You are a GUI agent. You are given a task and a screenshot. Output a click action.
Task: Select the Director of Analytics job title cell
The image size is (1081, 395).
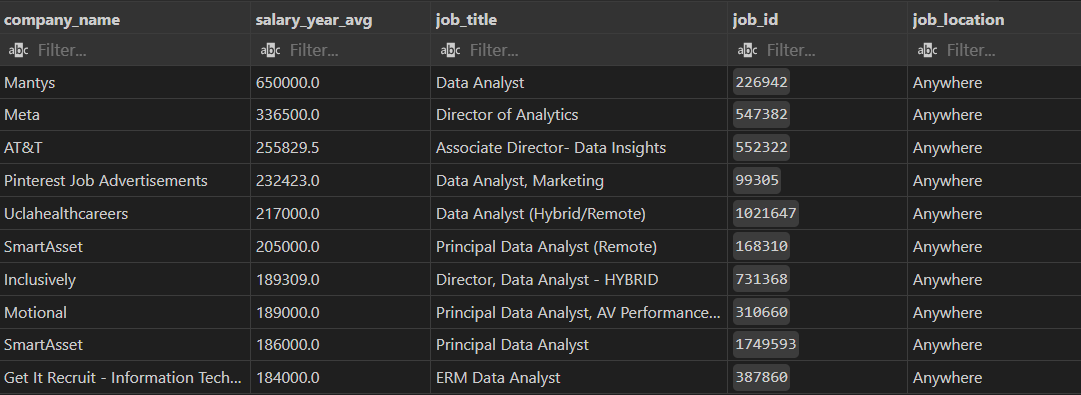(x=578, y=115)
